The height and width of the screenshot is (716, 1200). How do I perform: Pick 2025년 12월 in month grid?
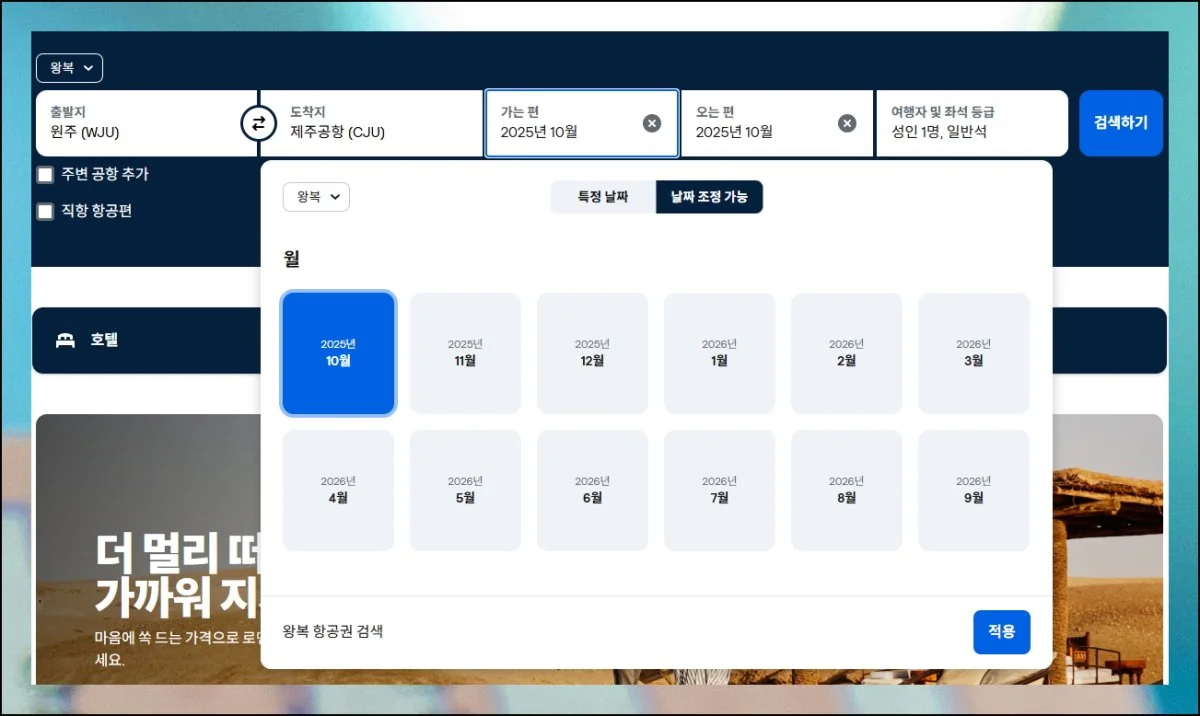(x=592, y=353)
